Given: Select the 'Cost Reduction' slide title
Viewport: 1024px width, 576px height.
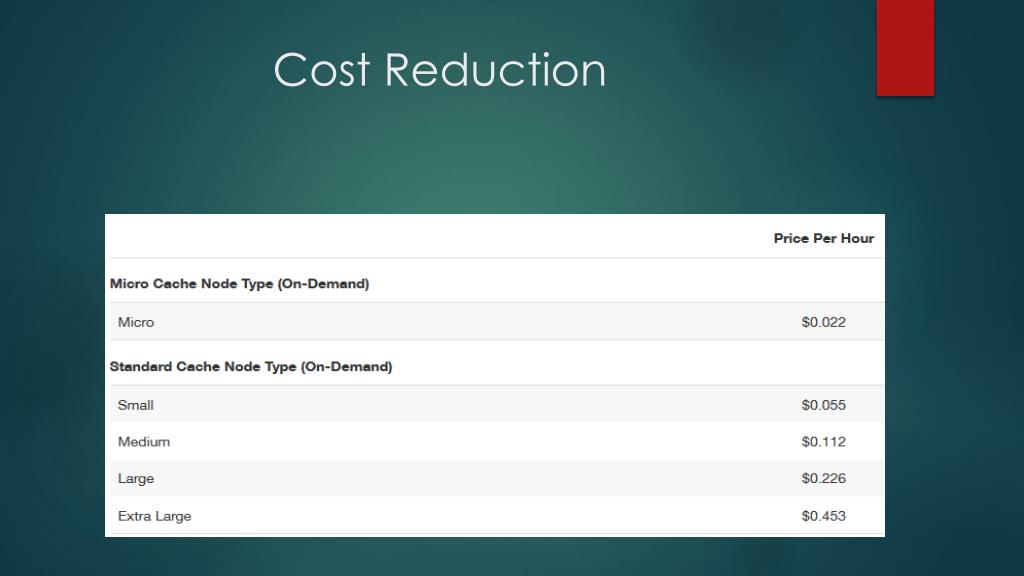Looking at the screenshot, I should coord(440,69).
